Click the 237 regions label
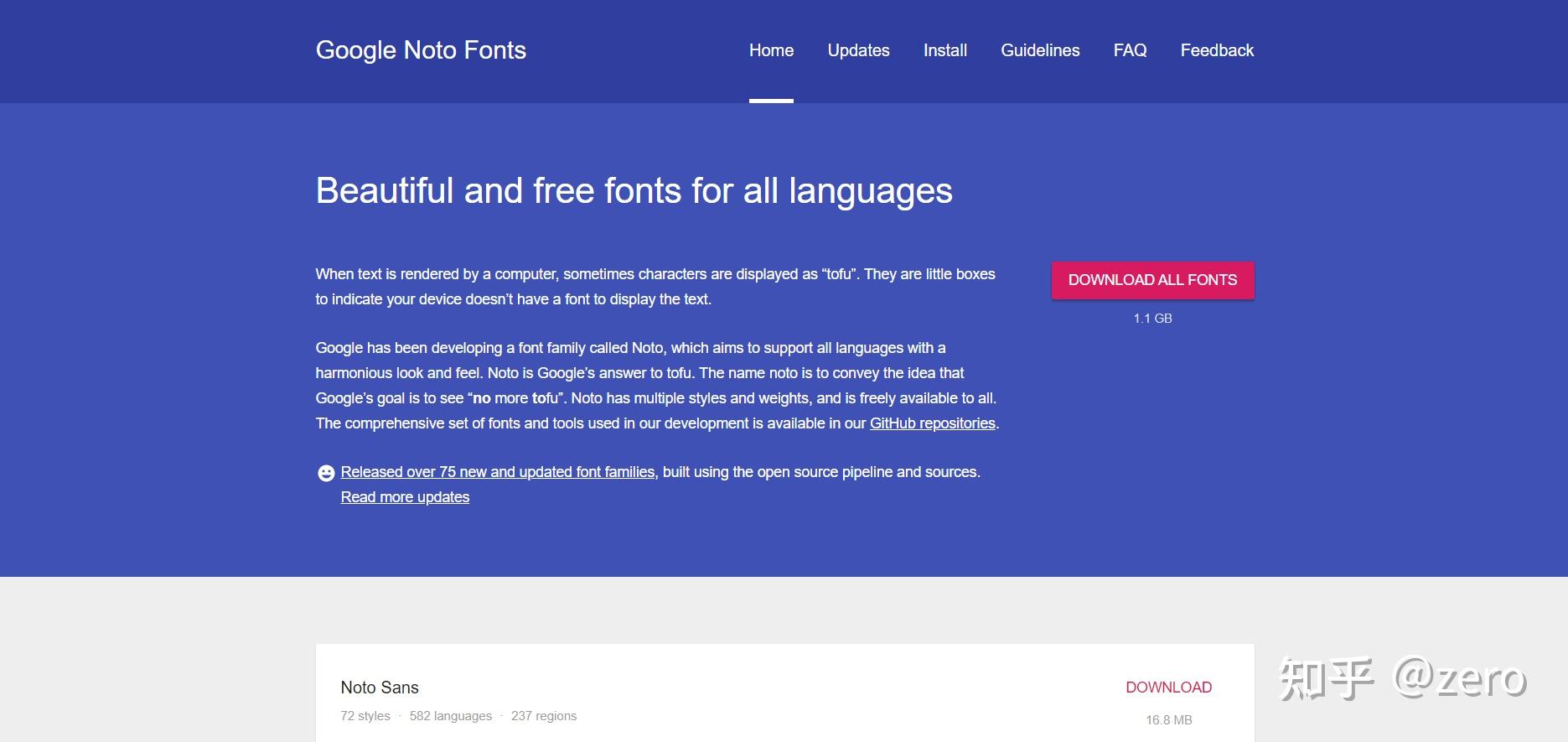Viewport: 1568px width, 742px height. click(x=544, y=716)
